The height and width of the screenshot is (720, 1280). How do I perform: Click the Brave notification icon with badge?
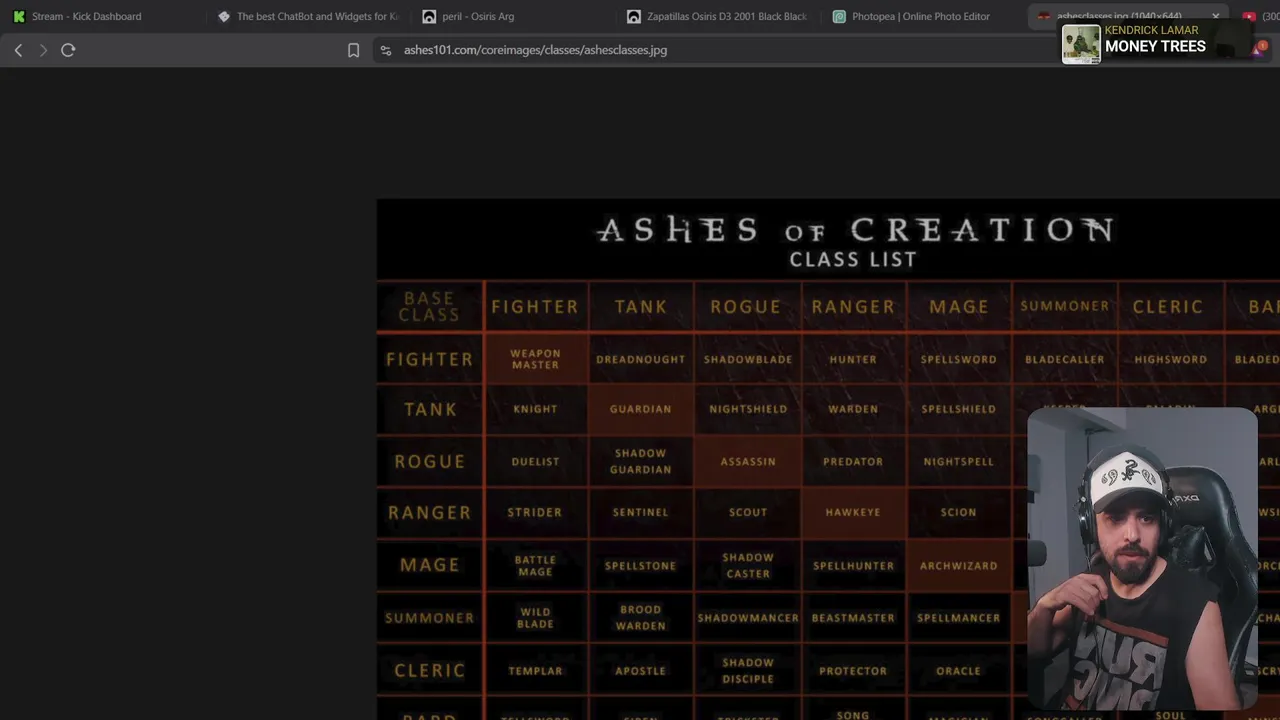1261,48
